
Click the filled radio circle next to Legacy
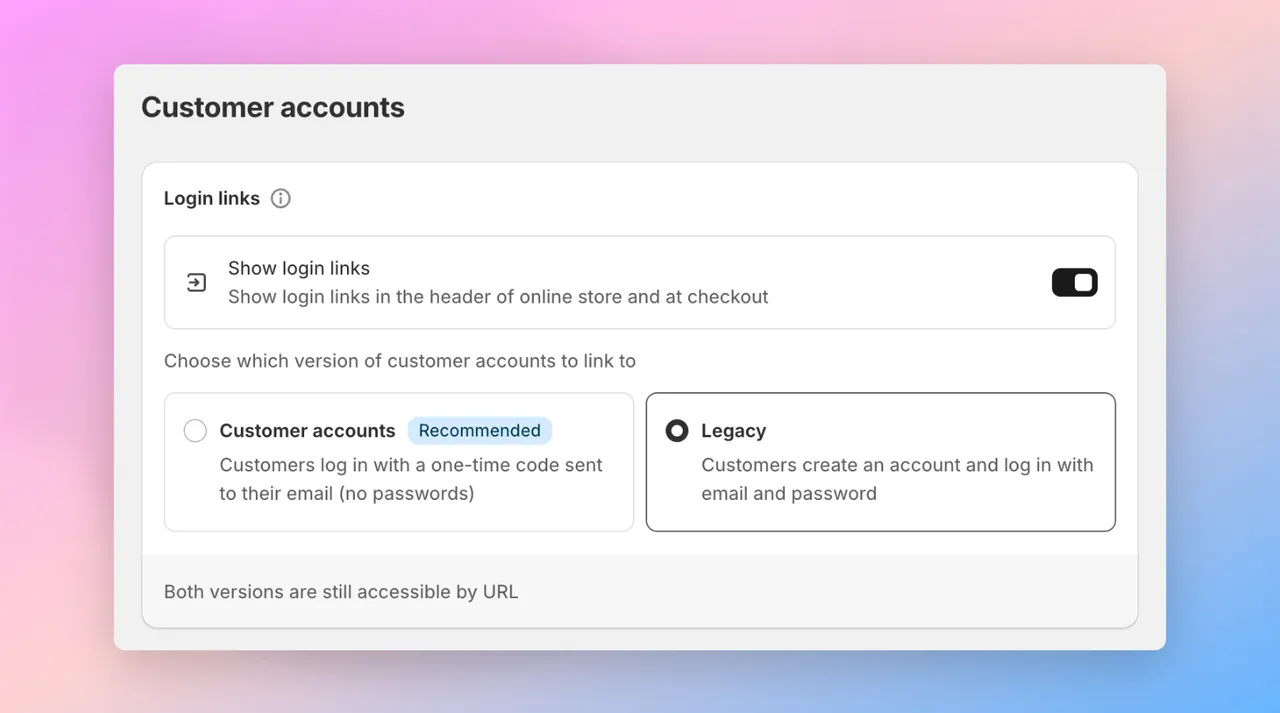coord(677,430)
